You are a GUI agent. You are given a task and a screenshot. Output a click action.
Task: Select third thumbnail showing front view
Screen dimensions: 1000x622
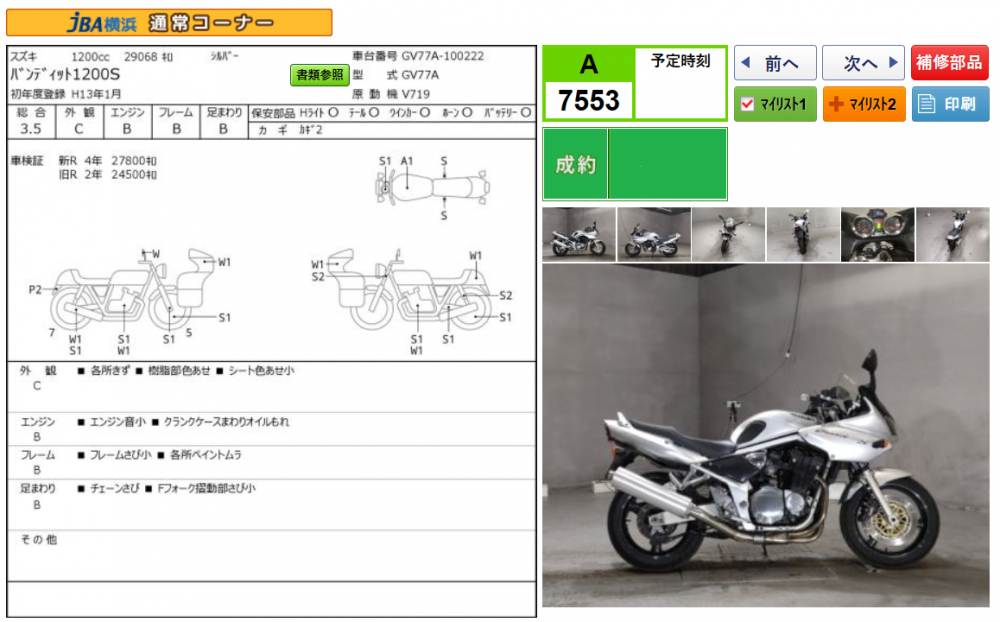click(728, 234)
